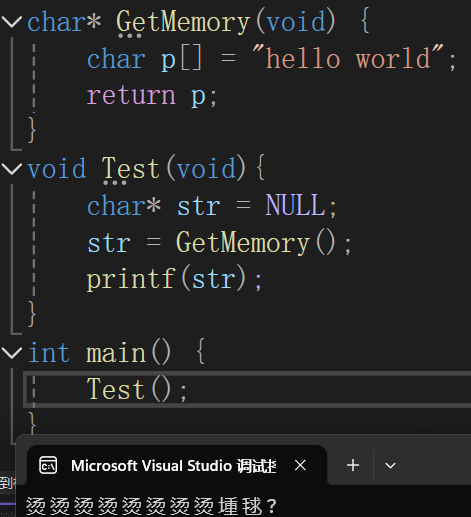Open the terminal profiles dropdown arrow
Viewport: 471px width, 517px height.
click(390, 465)
